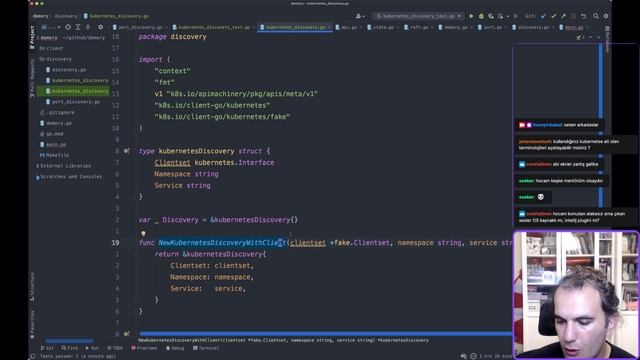
Task: Click the Git update project arrow icon
Action: click(x=543, y=16)
